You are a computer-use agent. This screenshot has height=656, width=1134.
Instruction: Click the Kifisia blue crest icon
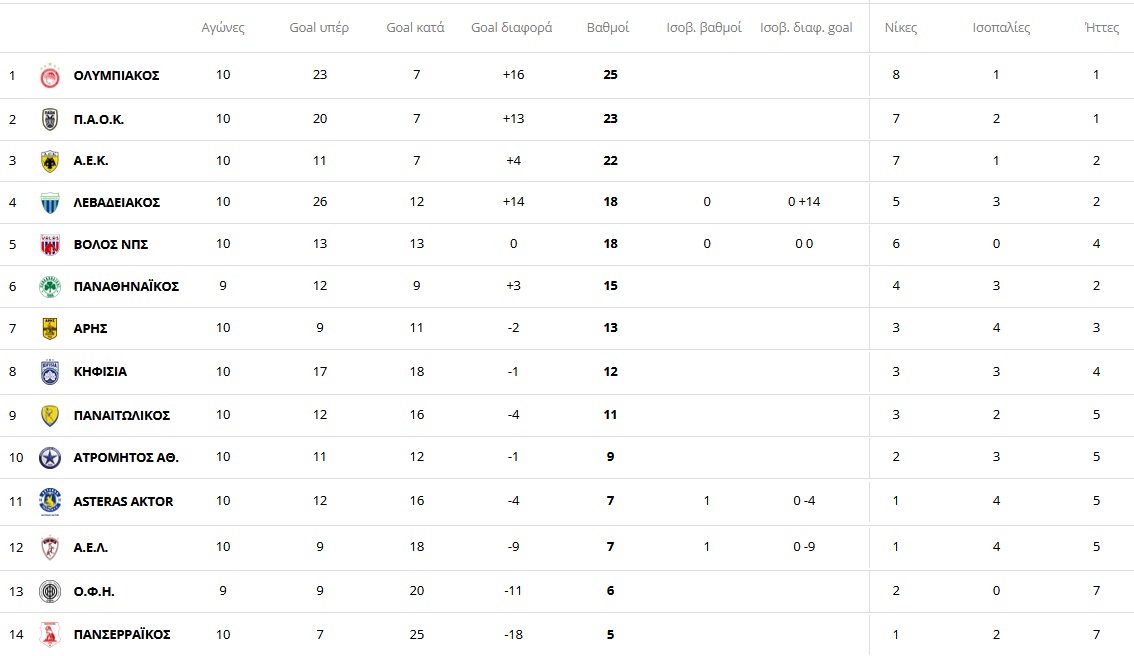(49, 372)
